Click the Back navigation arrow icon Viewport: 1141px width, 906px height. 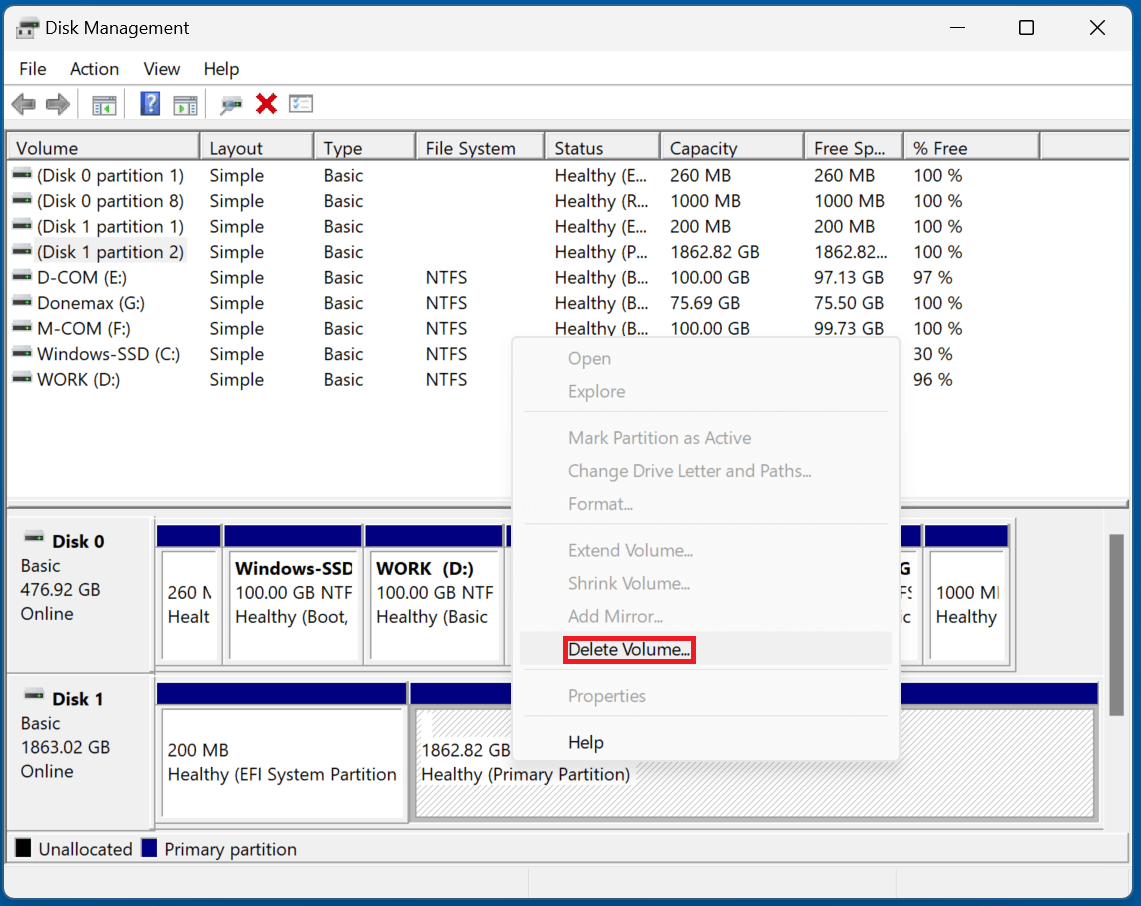click(x=23, y=103)
